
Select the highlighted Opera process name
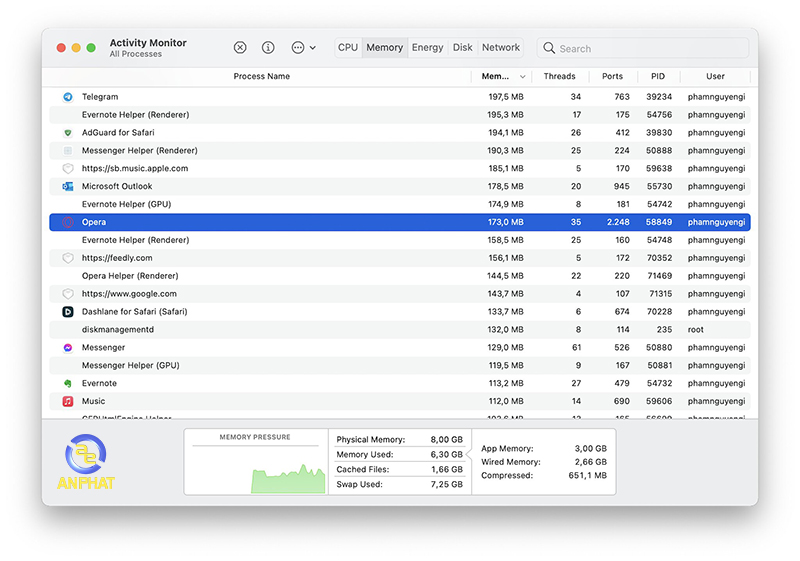coord(94,222)
